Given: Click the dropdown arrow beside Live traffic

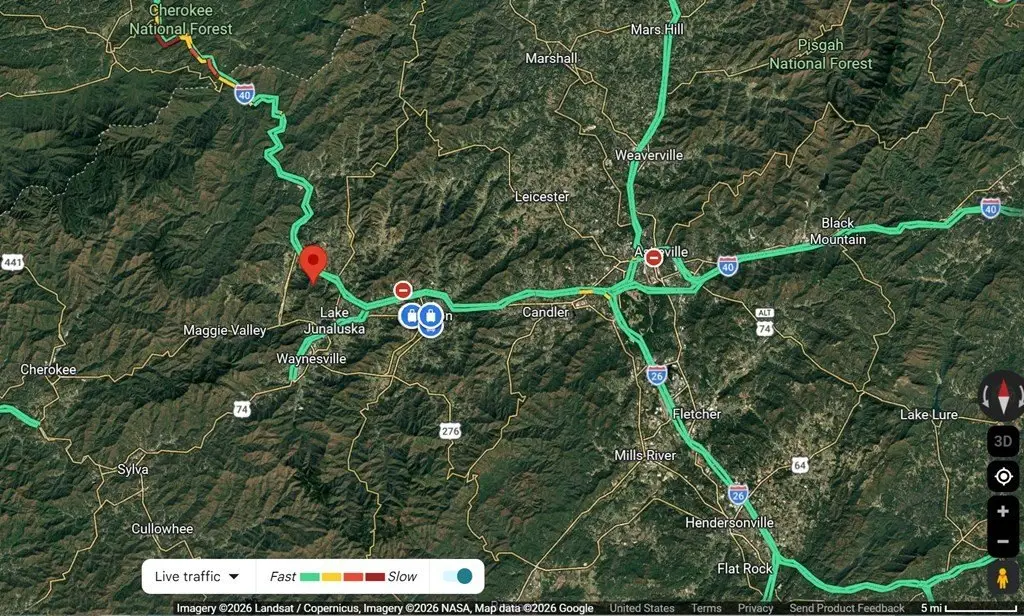Looking at the screenshot, I should pyautogui.click(x=234, y=576).
